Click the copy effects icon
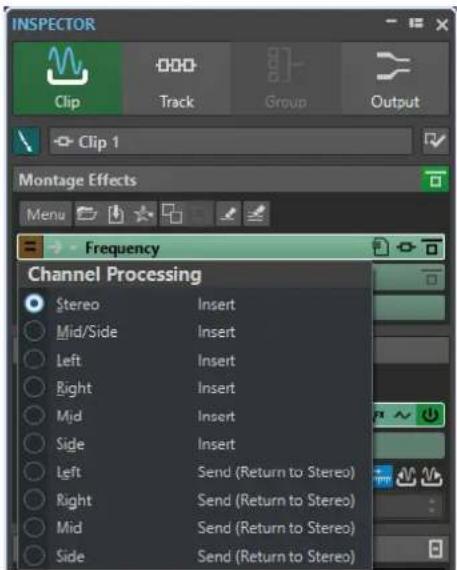Image resolution: width=457 pixels, height=570 pixels. [x=172, y=213]
